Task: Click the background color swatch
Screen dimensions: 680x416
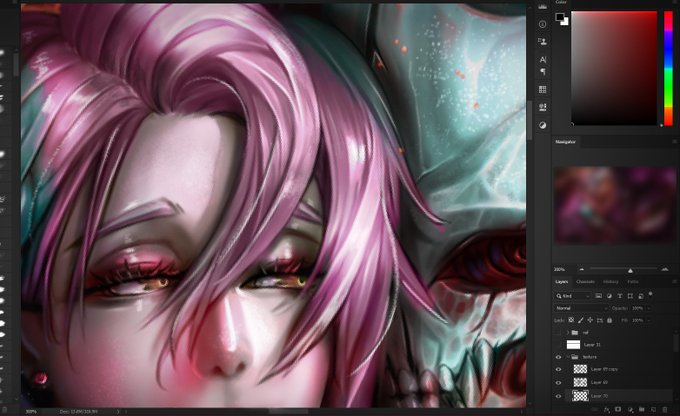Action: click(x=566, y=22)
